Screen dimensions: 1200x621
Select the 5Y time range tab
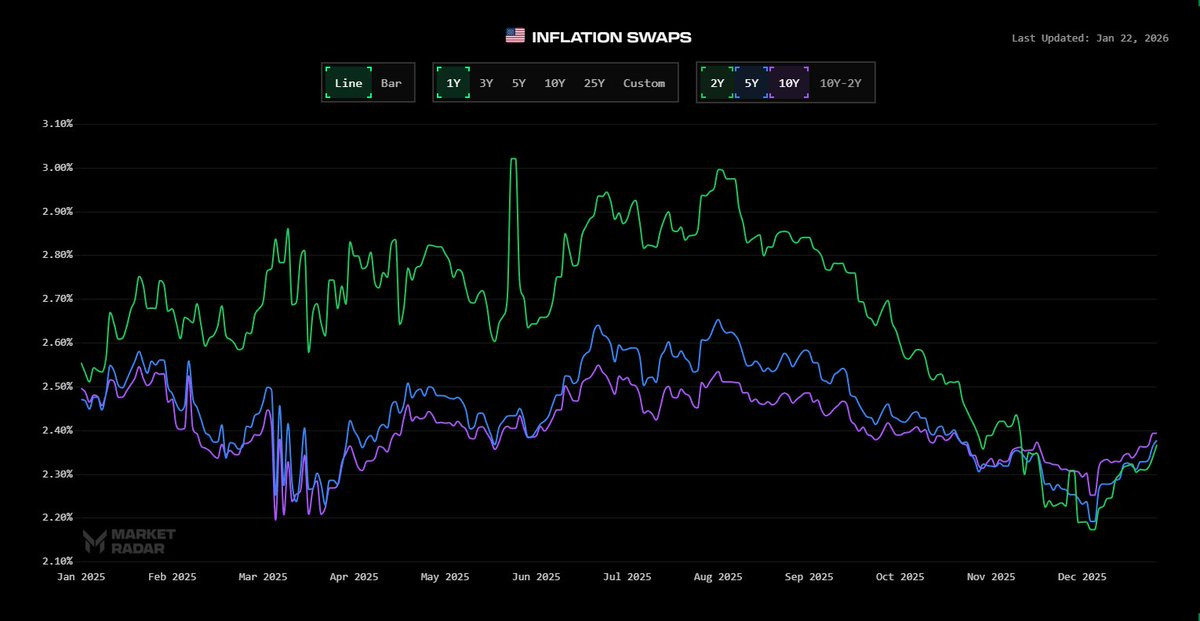pos(519,83)
